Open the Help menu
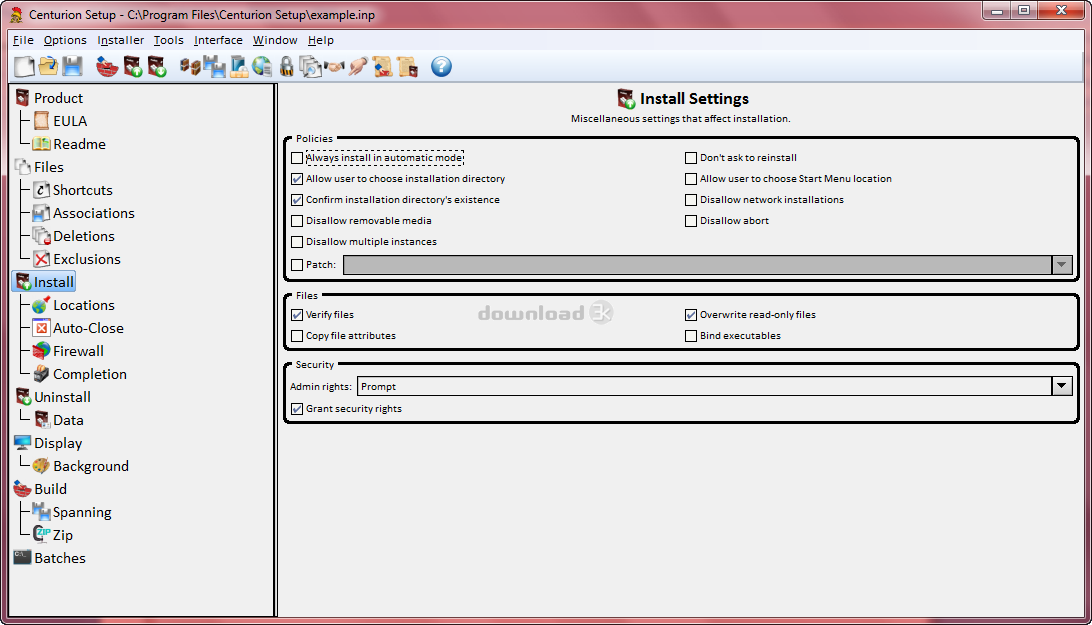Image resolution: width=1092 pixels, height=625 pixels. (320, 40)
